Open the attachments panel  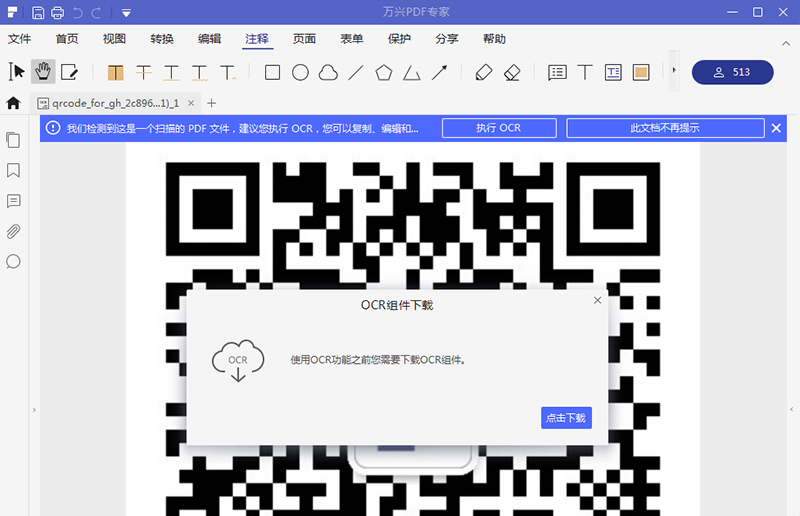coord(13,232)
